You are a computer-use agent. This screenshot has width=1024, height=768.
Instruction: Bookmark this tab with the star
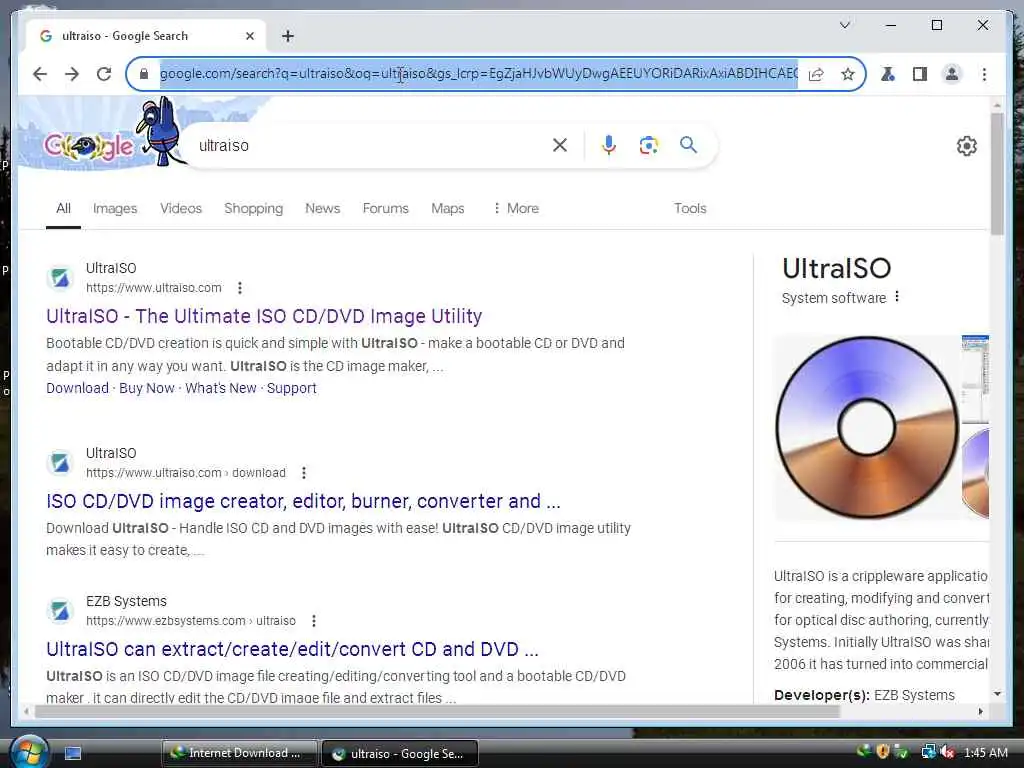(x=848, y=74)
